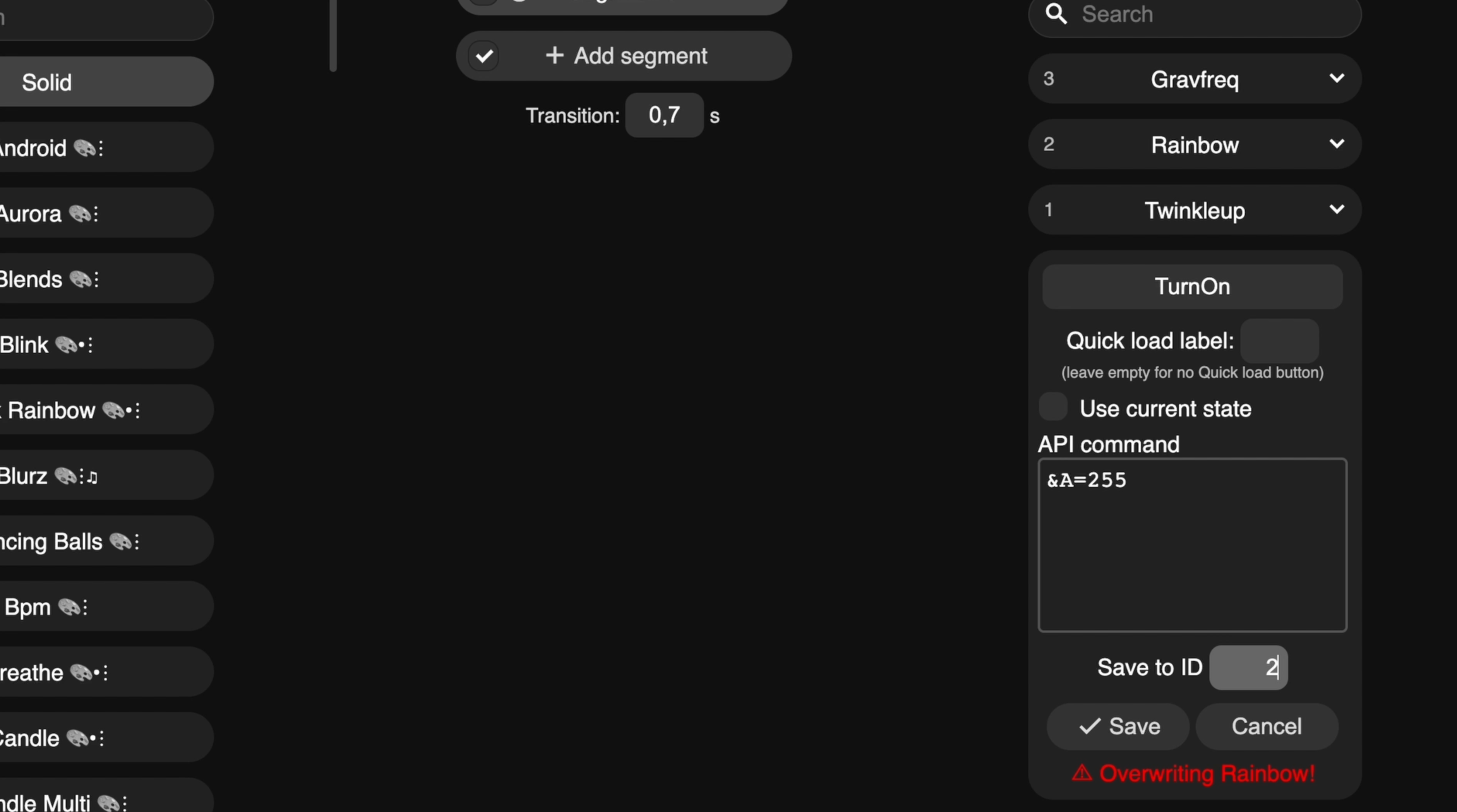Click the palette icon next to Candle

(x=77, y=738)
